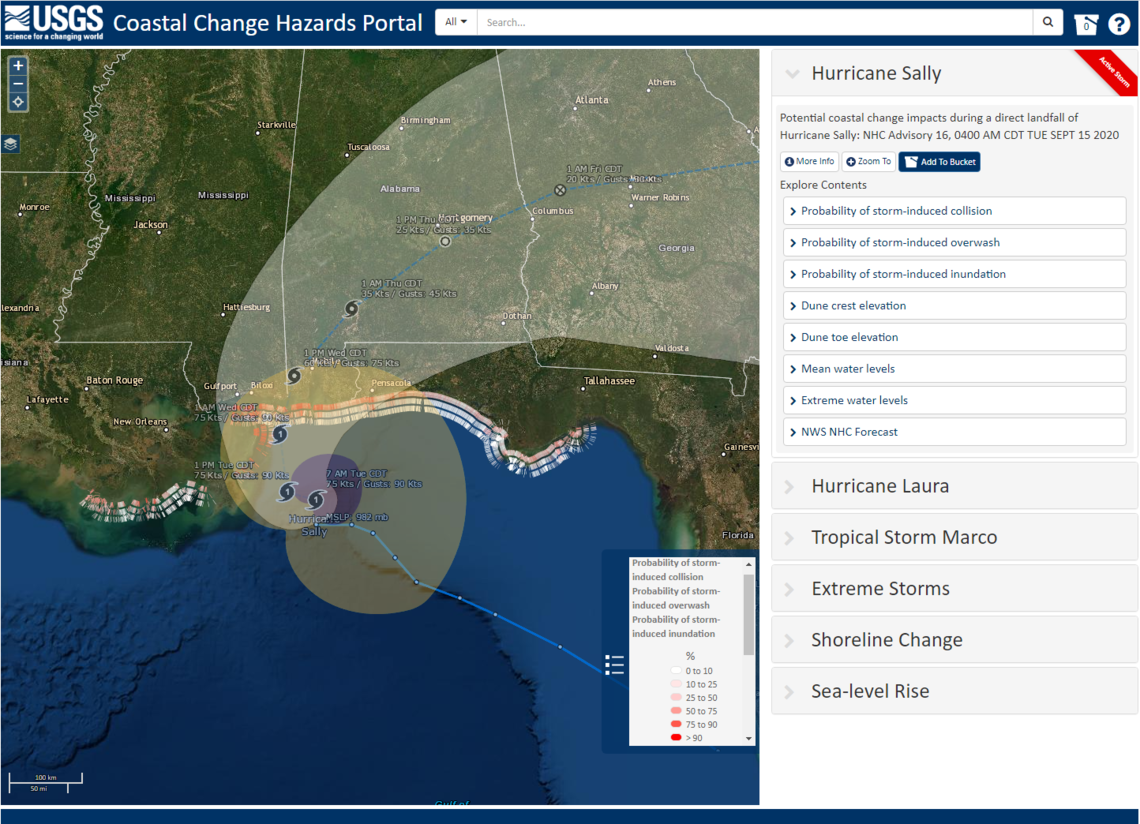Click the 1 AM Fri CDT crossed-circle marker
This screenshot has width=1140, height=824.
[560, 190]
